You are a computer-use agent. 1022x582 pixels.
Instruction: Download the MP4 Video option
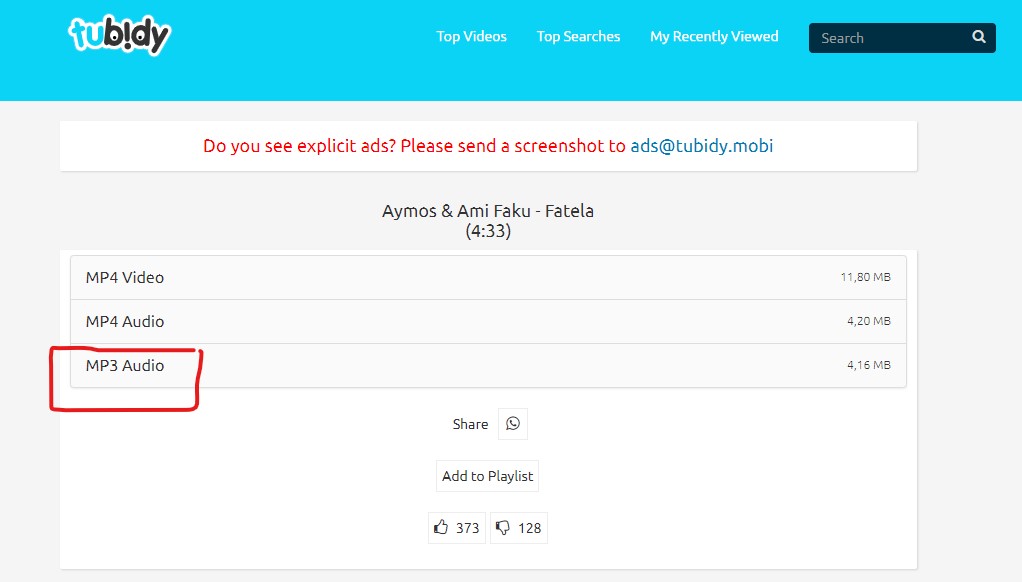click(x=488, y=278)
